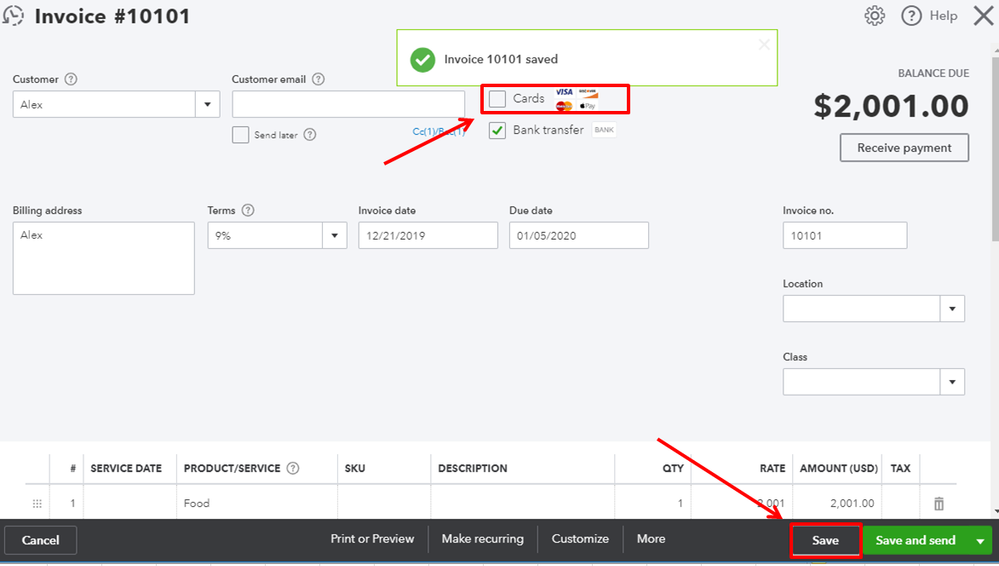Uncheck the Bank transfer checkbox
This screenshot has height=566, width=999.
coord(497,130)
